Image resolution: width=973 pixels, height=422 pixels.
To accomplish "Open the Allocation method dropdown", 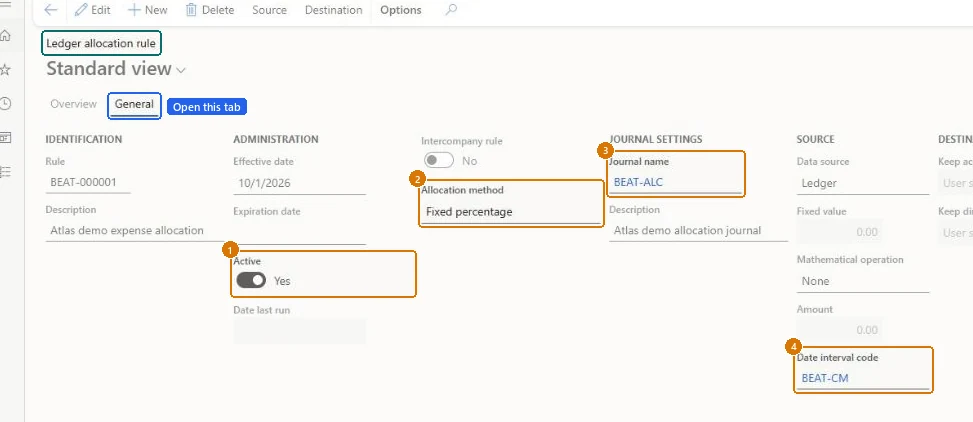I will pos(511,212).
